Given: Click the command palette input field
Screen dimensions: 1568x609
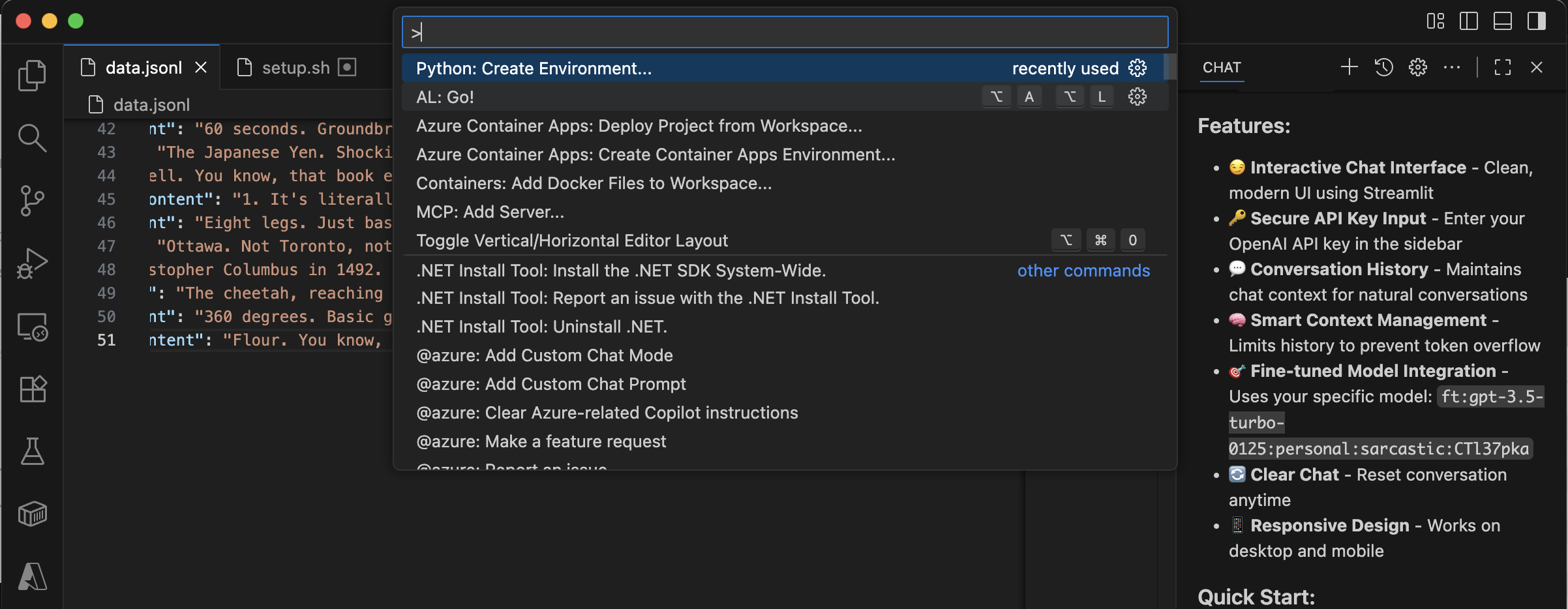Looking at the screenshot, I should (x=785, y=32).
